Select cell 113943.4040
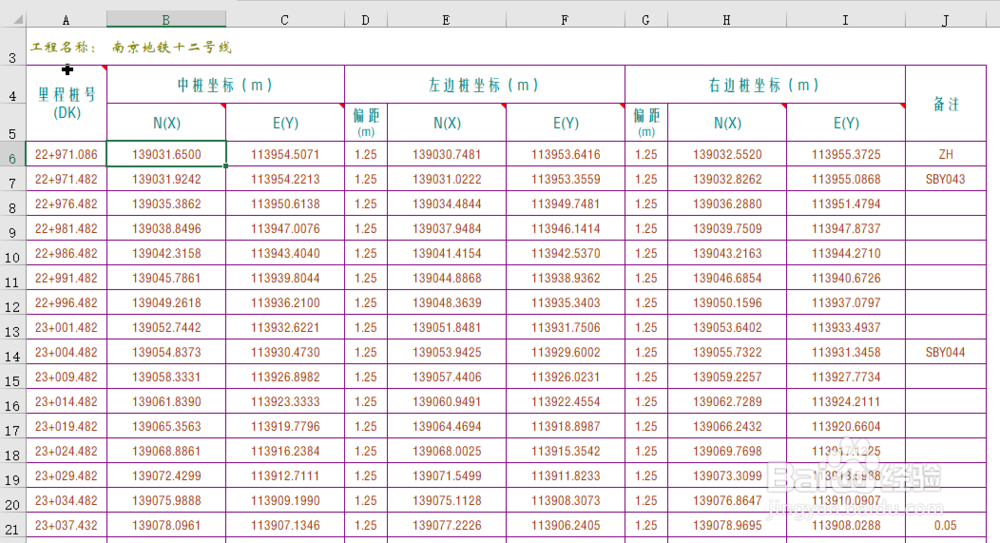 coord(285,253)
